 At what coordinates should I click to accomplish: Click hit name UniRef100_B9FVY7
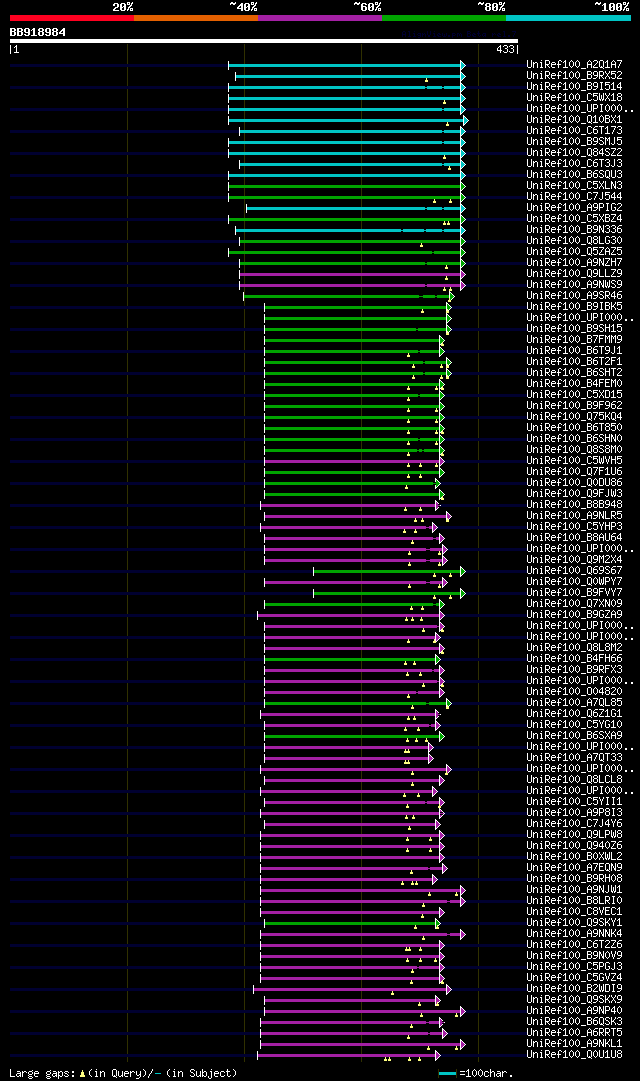pyautogui.click(x=574, y=593)
